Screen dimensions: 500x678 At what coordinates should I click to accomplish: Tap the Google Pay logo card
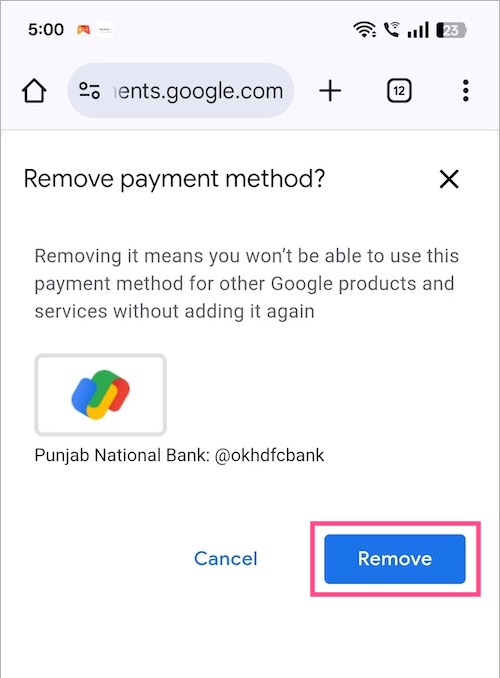pyautogui.click(x=100, y=394)
